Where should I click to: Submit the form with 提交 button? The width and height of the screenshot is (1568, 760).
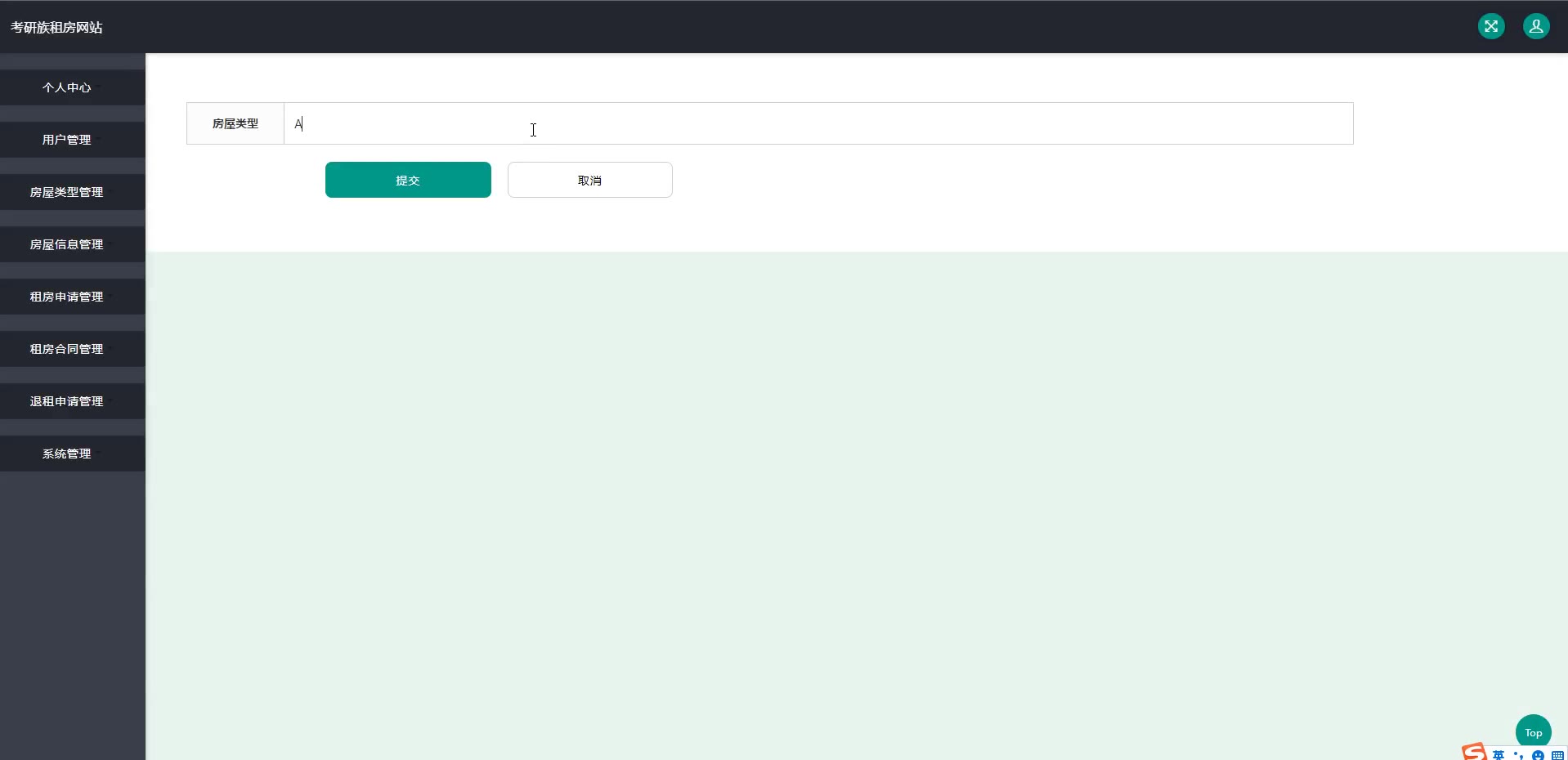click(x=408, y=180)
